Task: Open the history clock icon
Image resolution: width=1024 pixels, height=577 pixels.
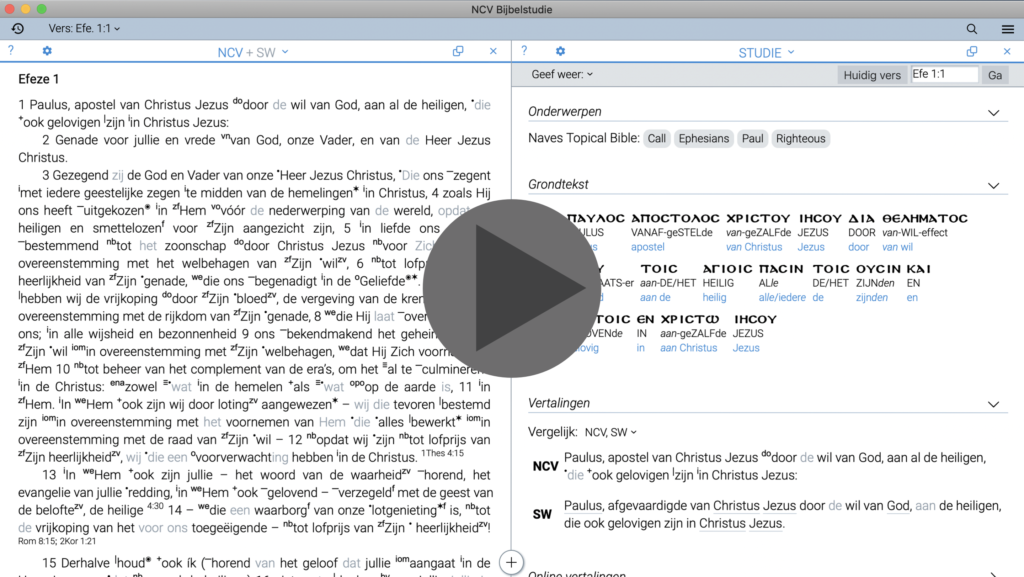Action: pos(18,28)
